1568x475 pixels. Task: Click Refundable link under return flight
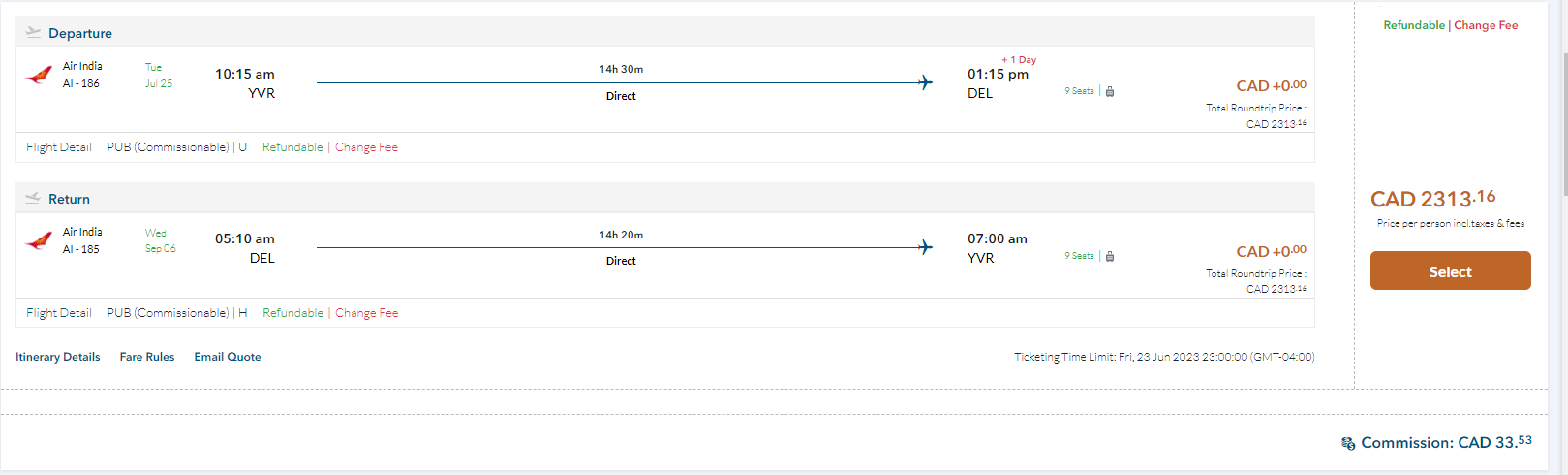point(292,313)
